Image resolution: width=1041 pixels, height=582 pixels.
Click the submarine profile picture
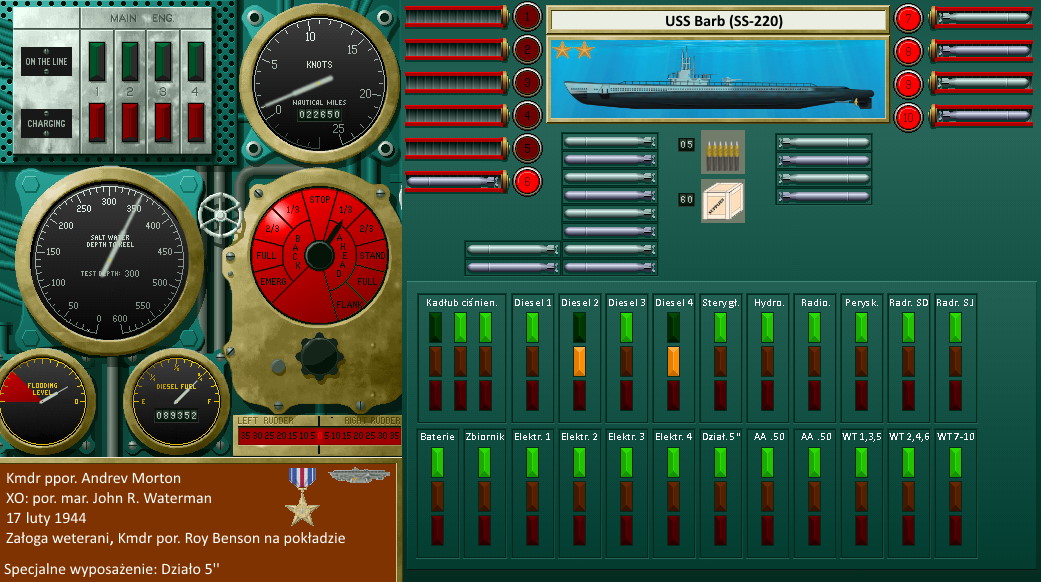tap(718, 79)
